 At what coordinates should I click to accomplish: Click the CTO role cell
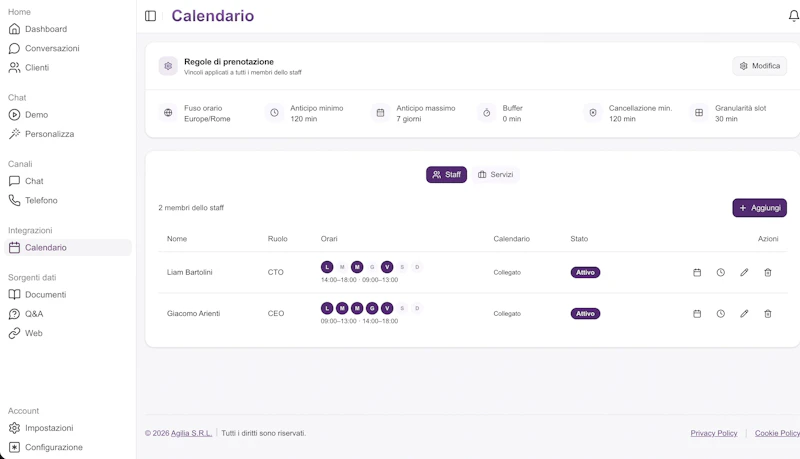point(276,272)
